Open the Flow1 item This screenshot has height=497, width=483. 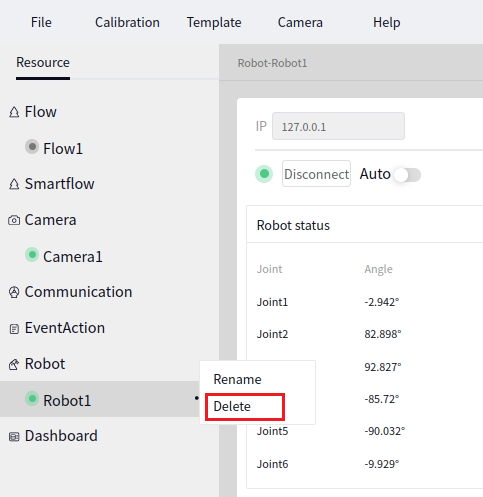[63, 148]
